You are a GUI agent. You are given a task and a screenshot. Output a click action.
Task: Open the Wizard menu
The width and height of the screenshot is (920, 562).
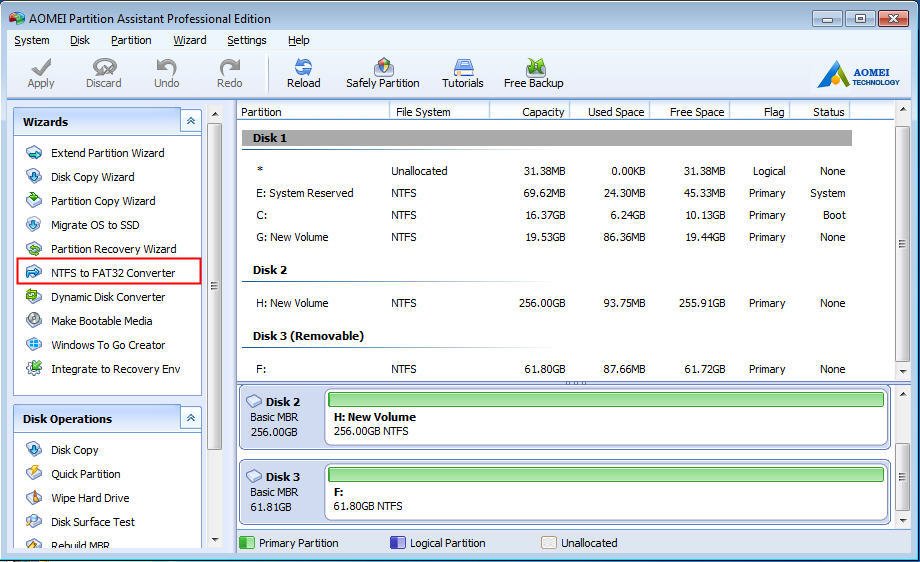point(190,40)
